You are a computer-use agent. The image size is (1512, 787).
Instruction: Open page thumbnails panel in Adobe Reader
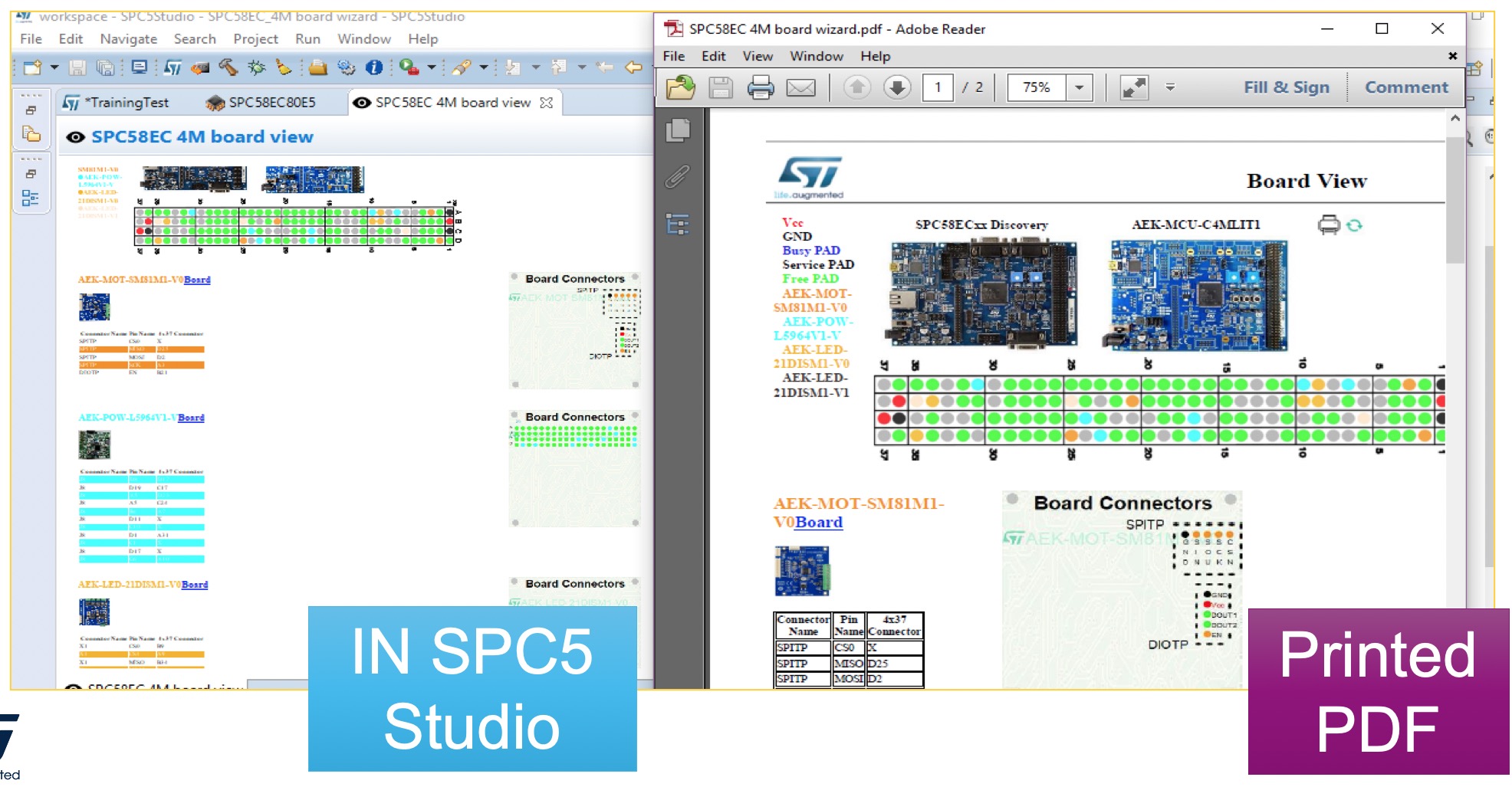[678, 130]
